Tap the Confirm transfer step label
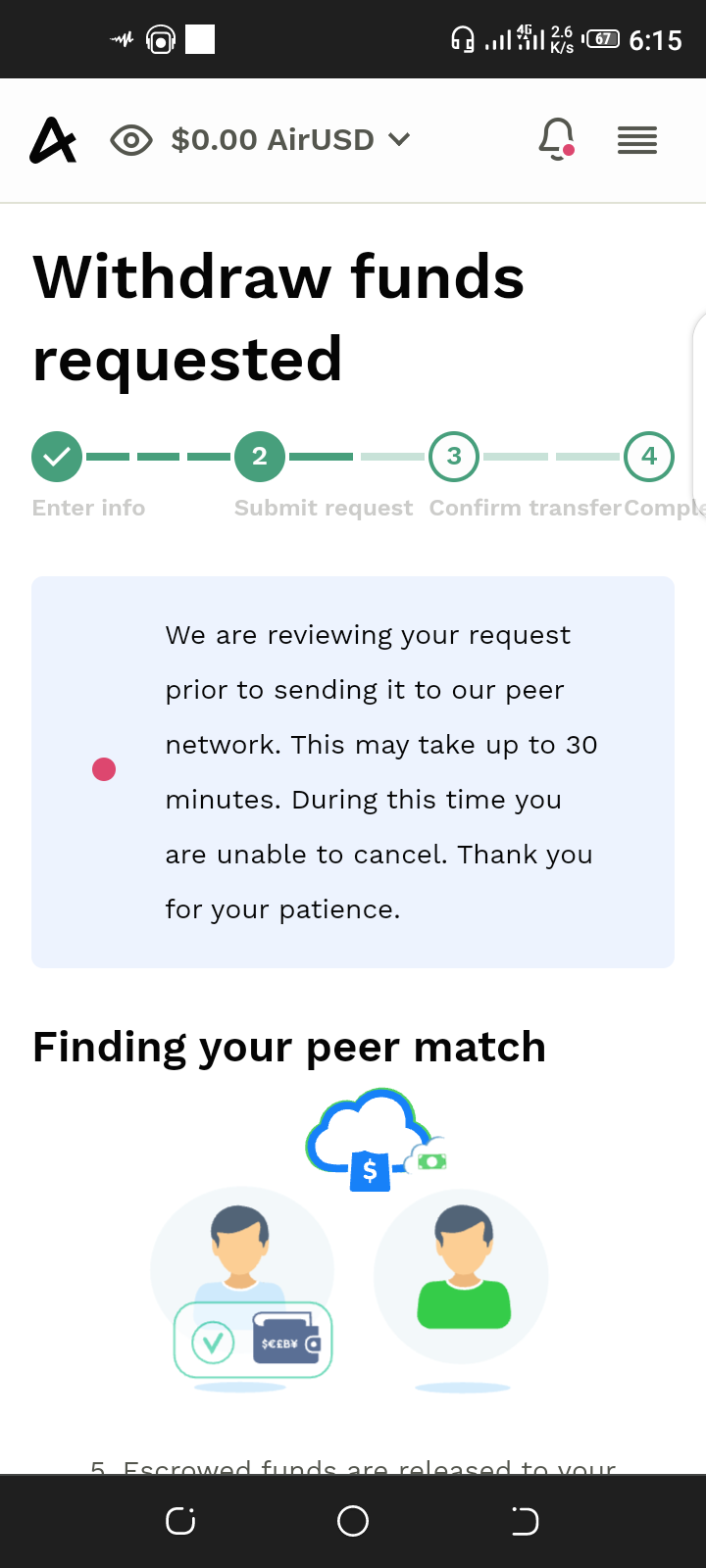 [x=525, y=508]
